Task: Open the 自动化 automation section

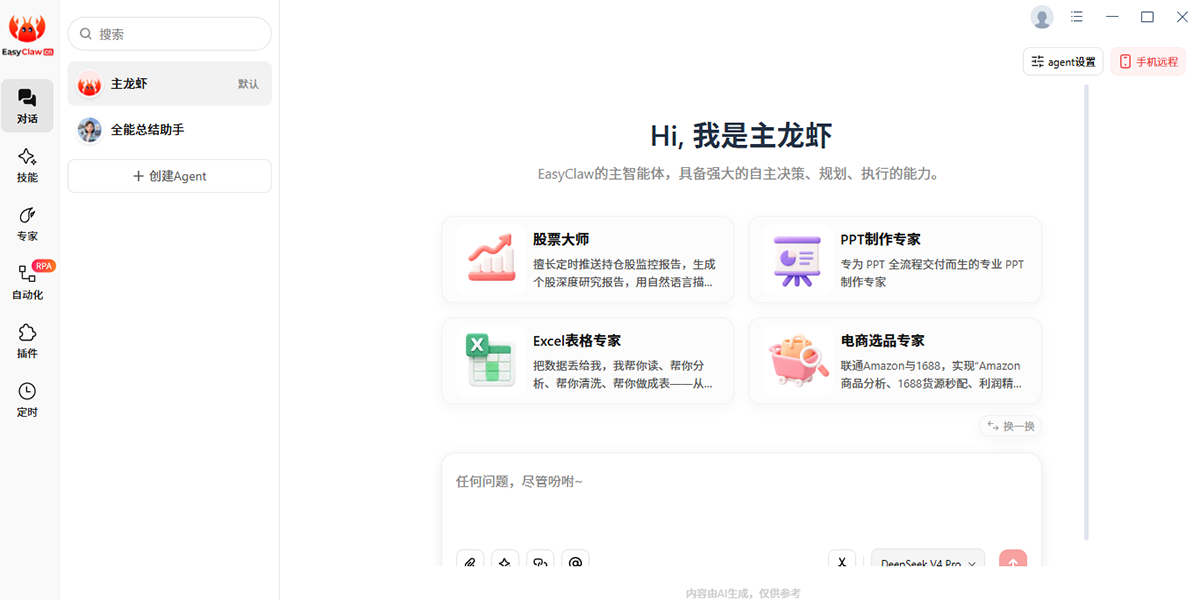Action: coord(27,282)
